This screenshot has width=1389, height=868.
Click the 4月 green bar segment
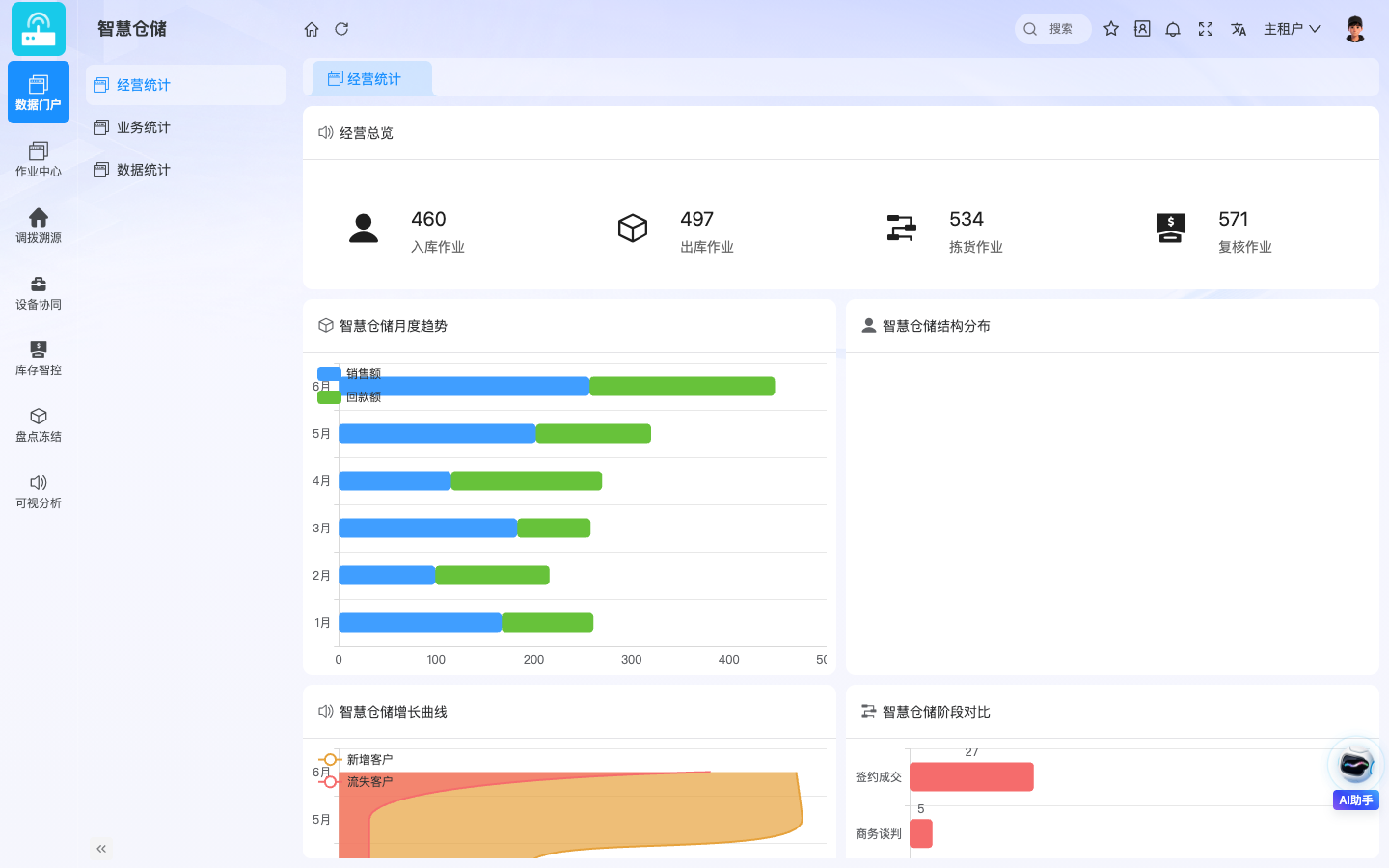(x=527, y=480)
